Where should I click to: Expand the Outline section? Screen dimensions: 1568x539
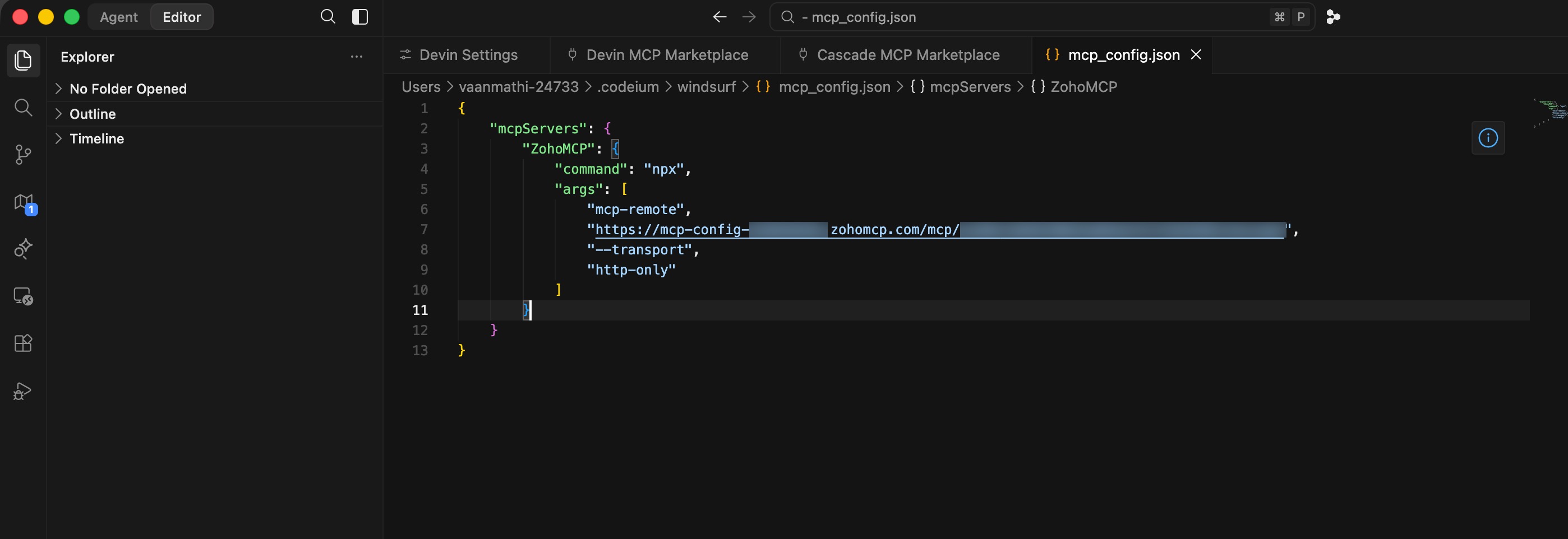point(214,114)
